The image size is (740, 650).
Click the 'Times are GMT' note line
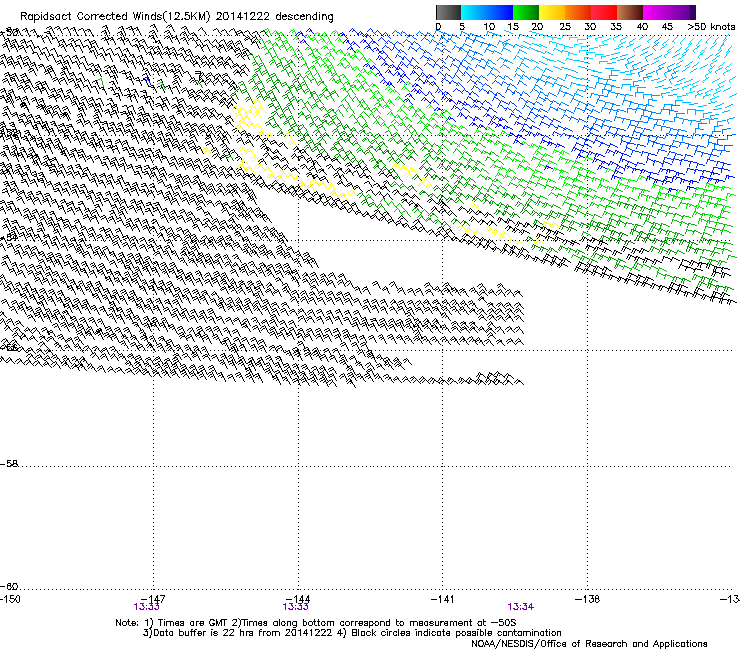pos(316,623)
